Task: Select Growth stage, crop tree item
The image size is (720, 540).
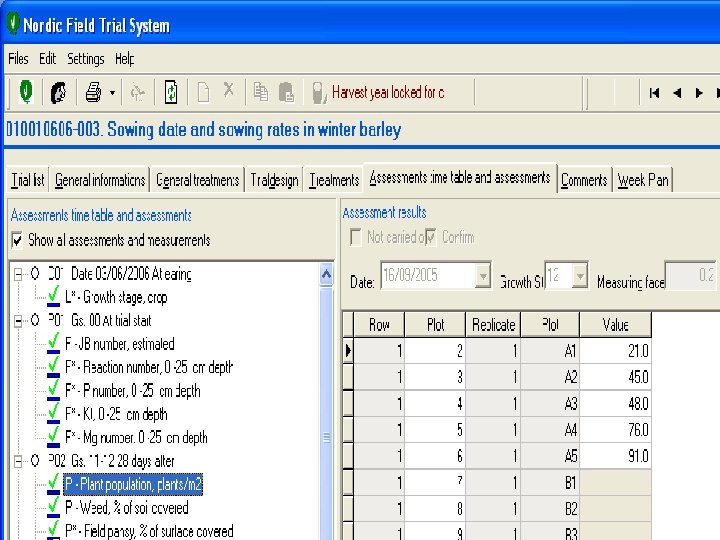Action: (x=116, y=298)
